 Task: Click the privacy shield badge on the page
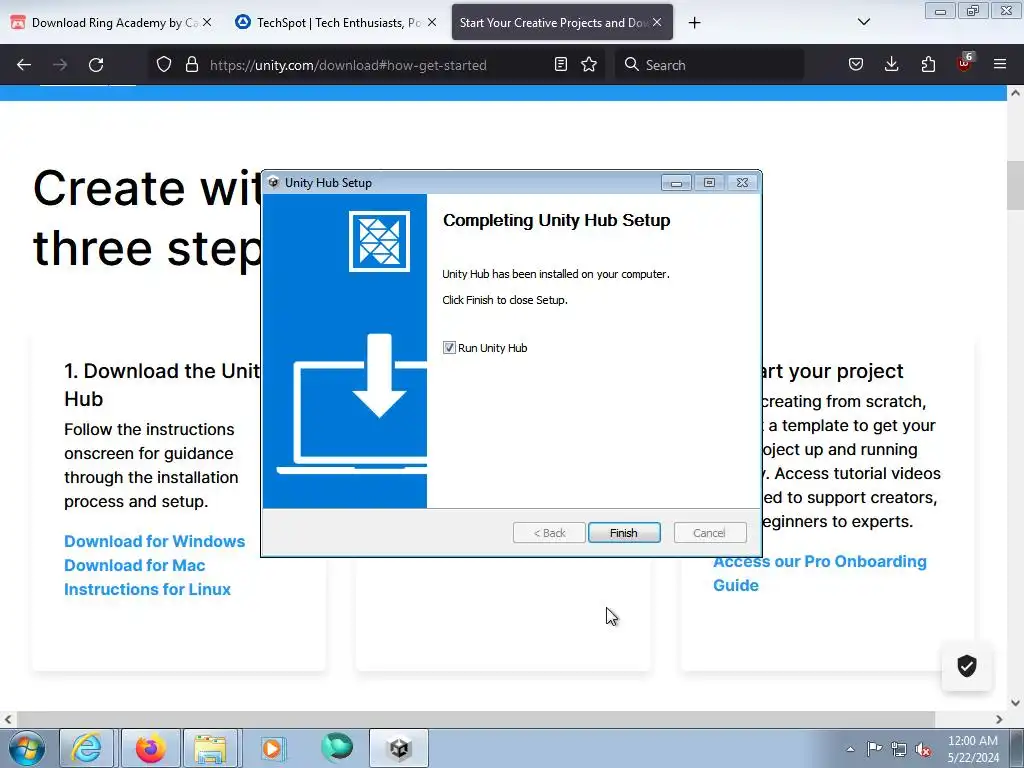967,666
